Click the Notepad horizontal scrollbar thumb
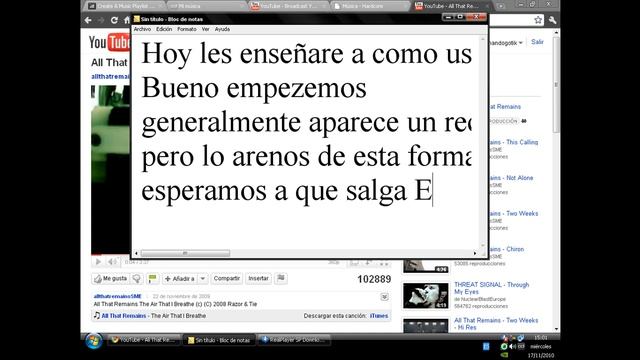The image size is (640, 360). (x=185, y=253)
